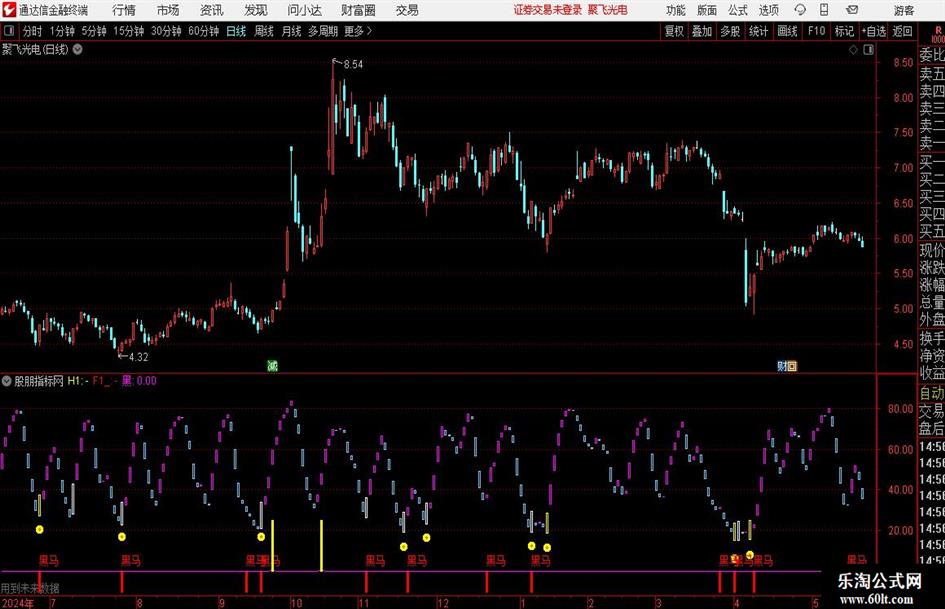Click the 多股 multi-stock button

[x=730, y=31]
